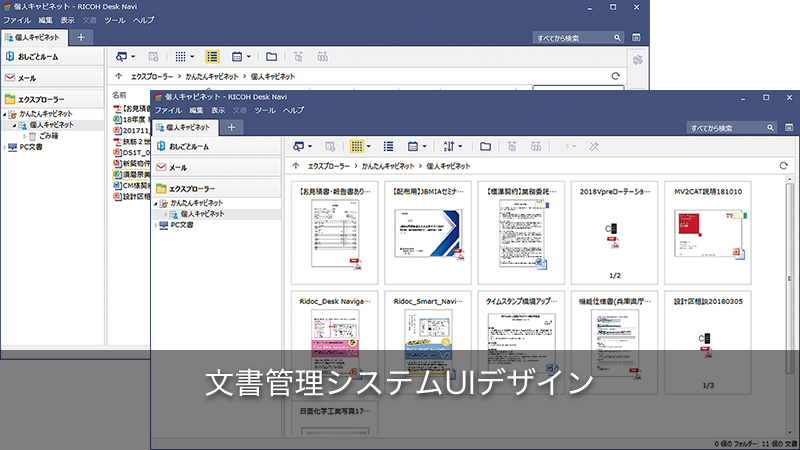Click new folder icon in back window toolbar
Viewport: 800px width, 450px height.
pyautogui.click(x=271, y=57)
